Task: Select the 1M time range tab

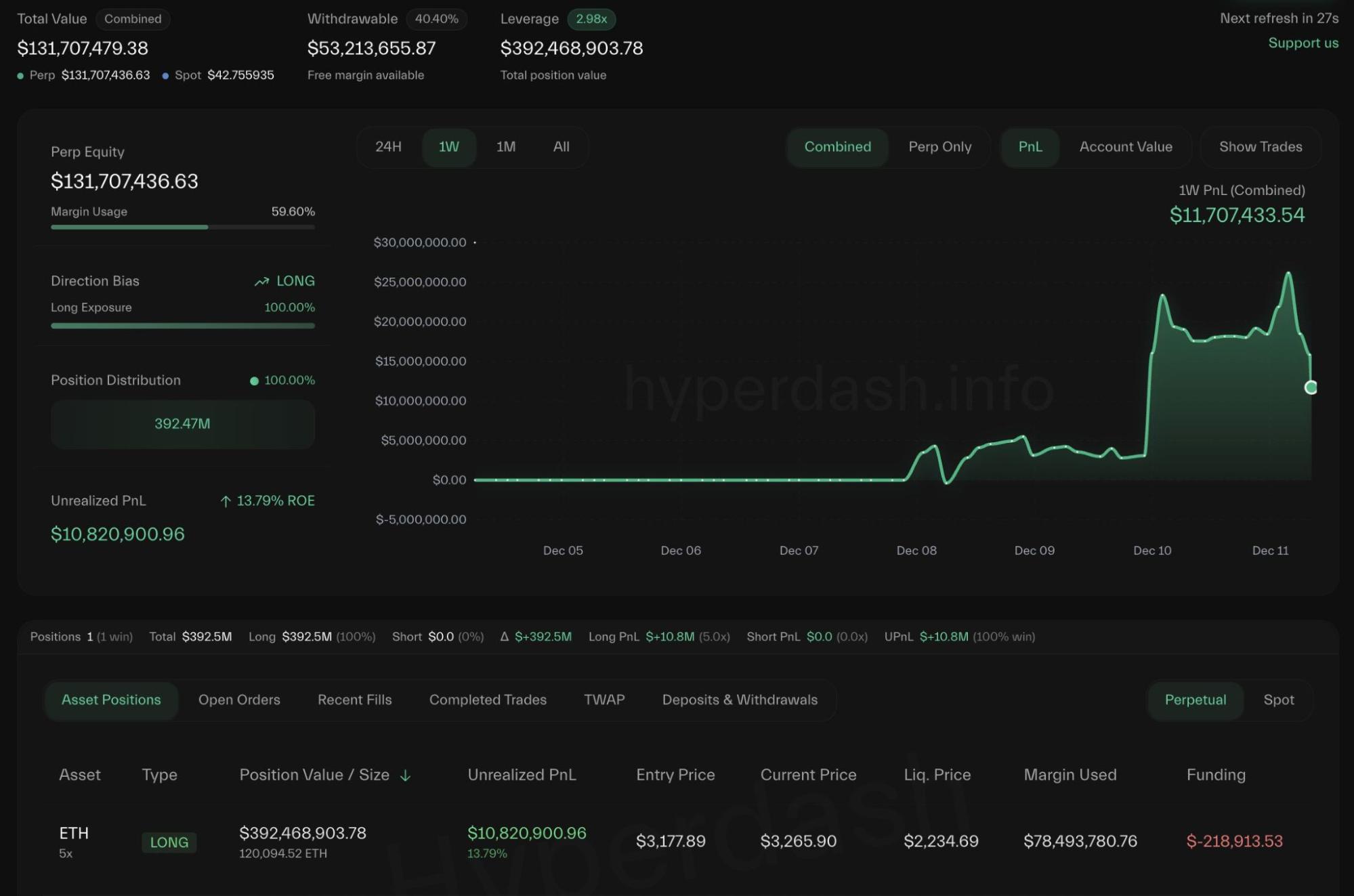Action: 505,147
